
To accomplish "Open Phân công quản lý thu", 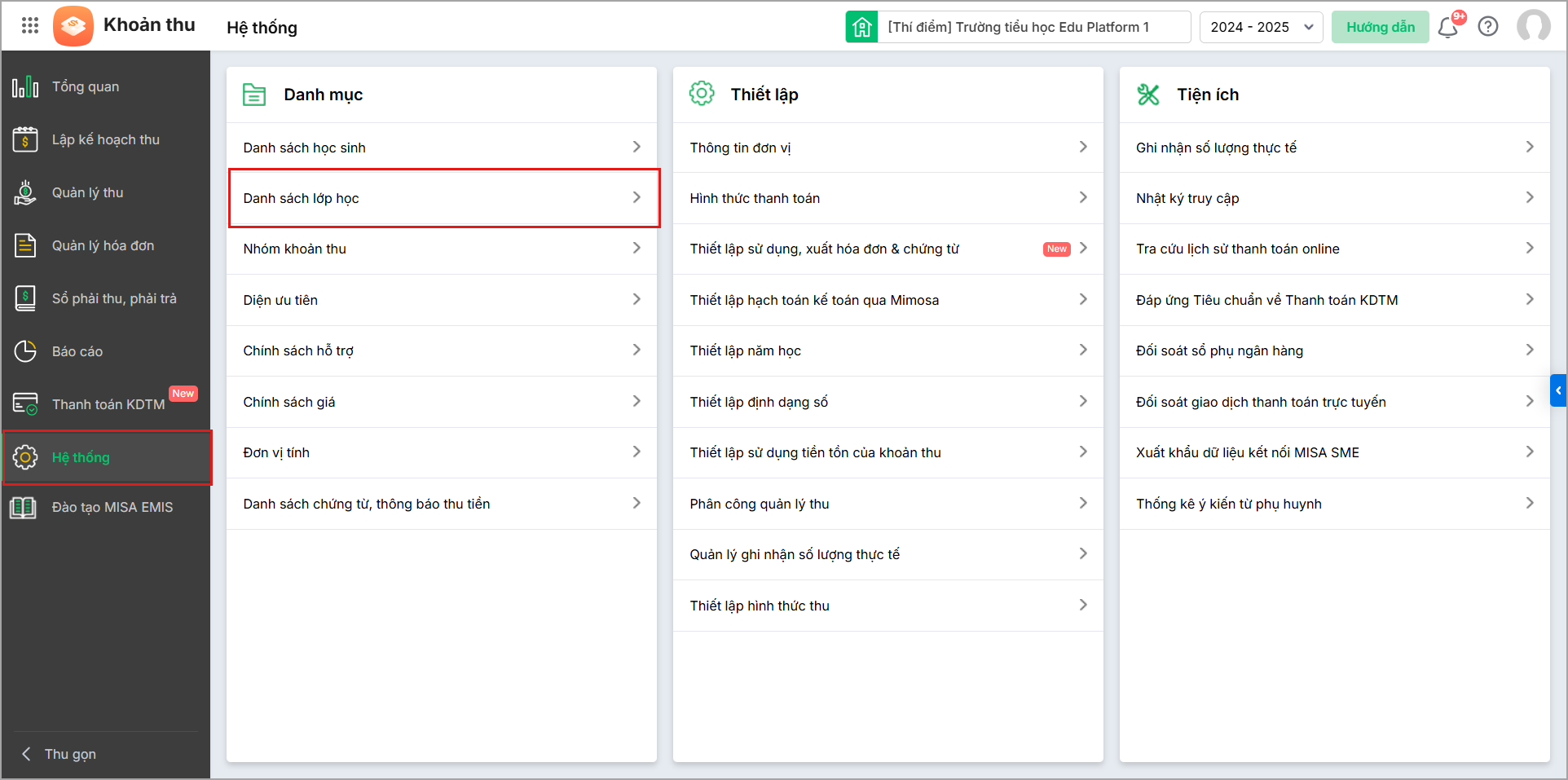I will (x=888, y=504).
